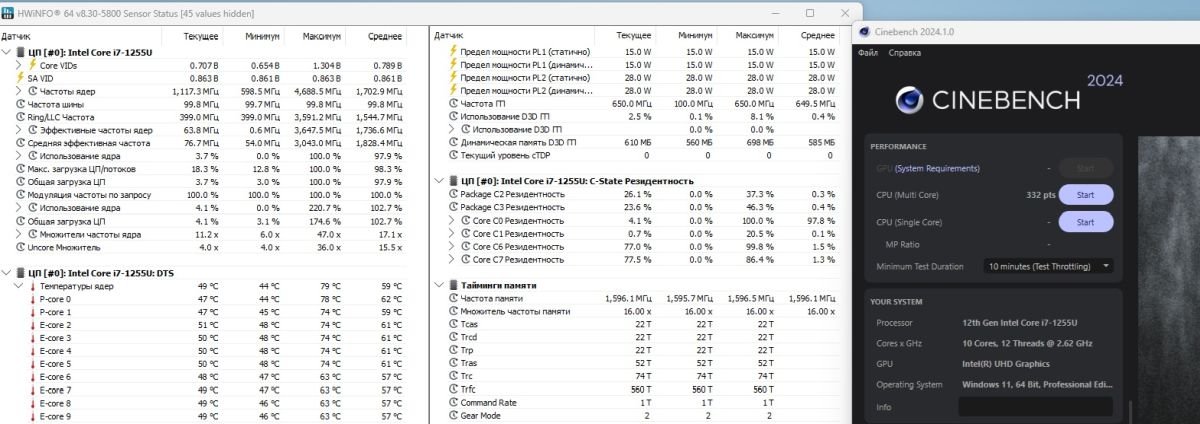Click the thermometer icon for E-core 9
The height and width of the screenshot is (424, 1200).
coord(31,416)
